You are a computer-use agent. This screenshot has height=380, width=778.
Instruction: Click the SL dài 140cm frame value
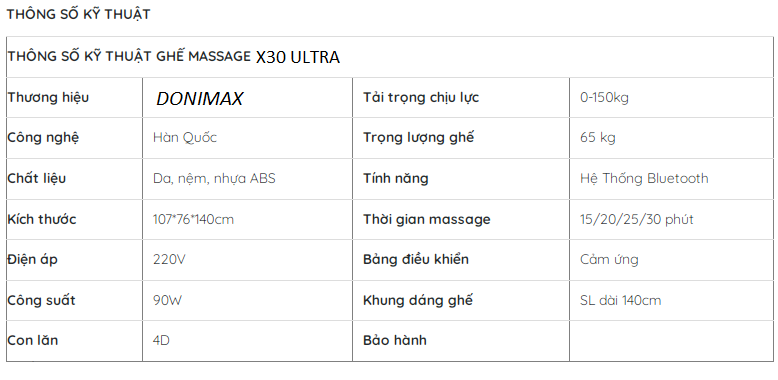tap(620, 300)
